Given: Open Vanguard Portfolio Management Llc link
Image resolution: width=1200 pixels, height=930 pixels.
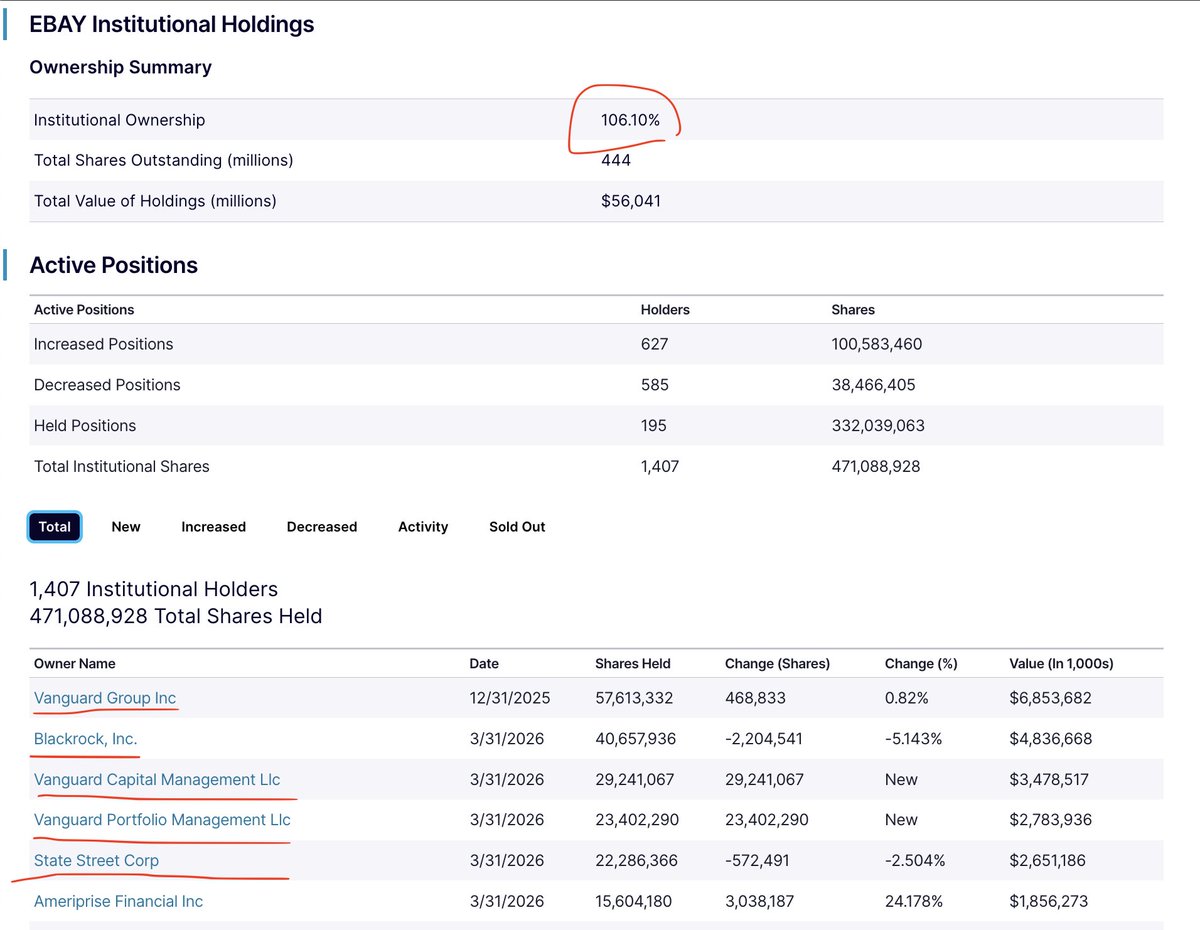Looking at the screenshot, I should (x=162, y=820).
